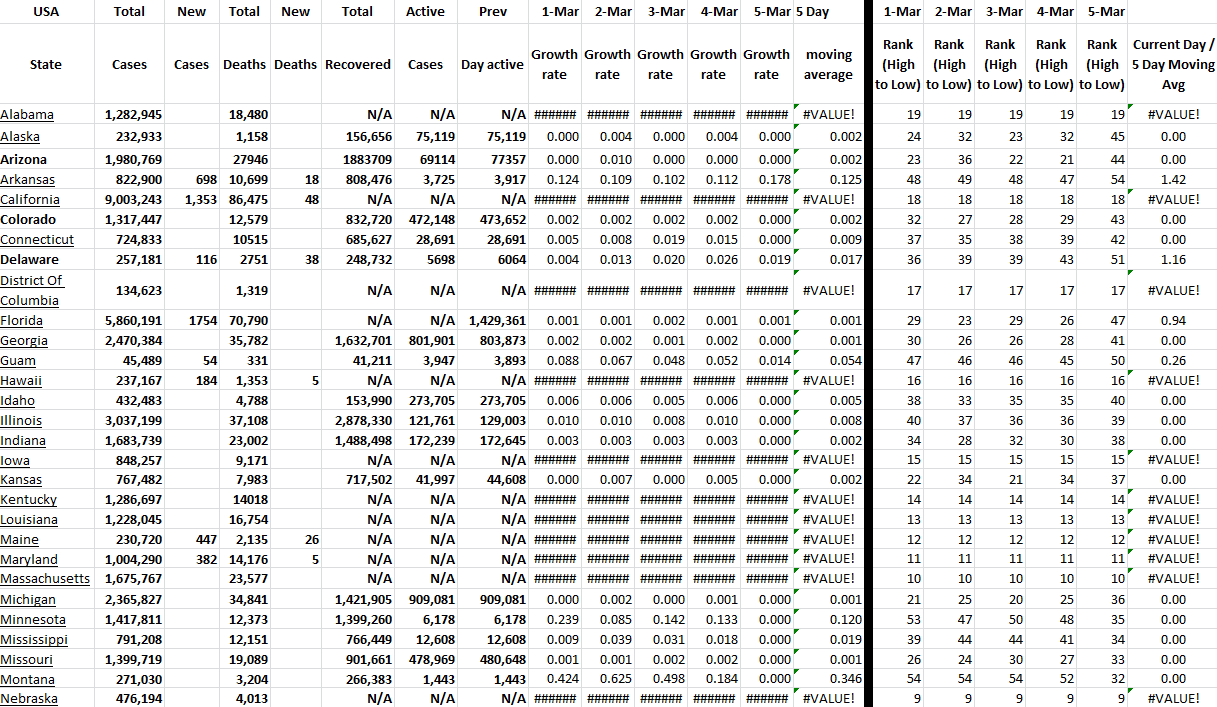This screenshot has width=1217, height=707.
Task: Select the Total Recovered column header
Action: 357,64
